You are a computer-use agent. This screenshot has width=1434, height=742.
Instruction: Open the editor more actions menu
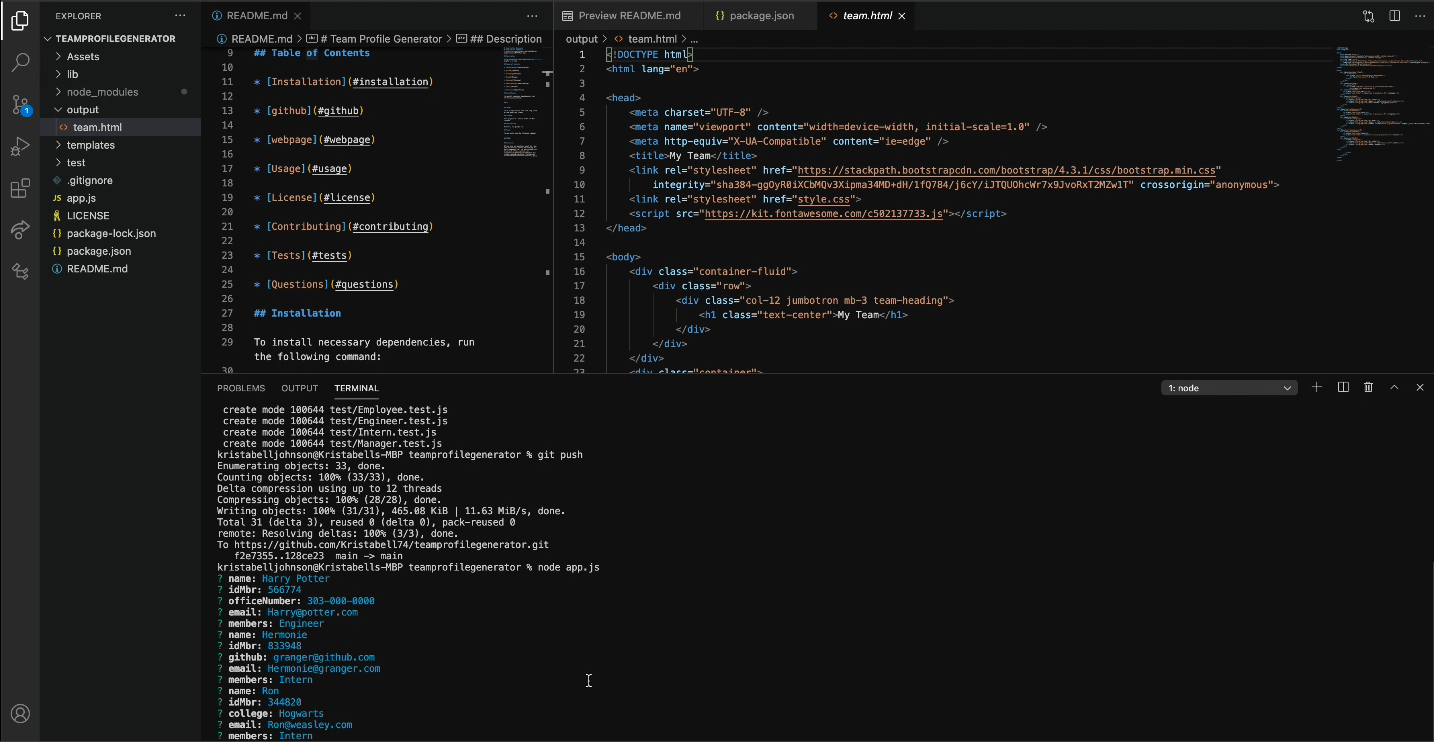1419,15
